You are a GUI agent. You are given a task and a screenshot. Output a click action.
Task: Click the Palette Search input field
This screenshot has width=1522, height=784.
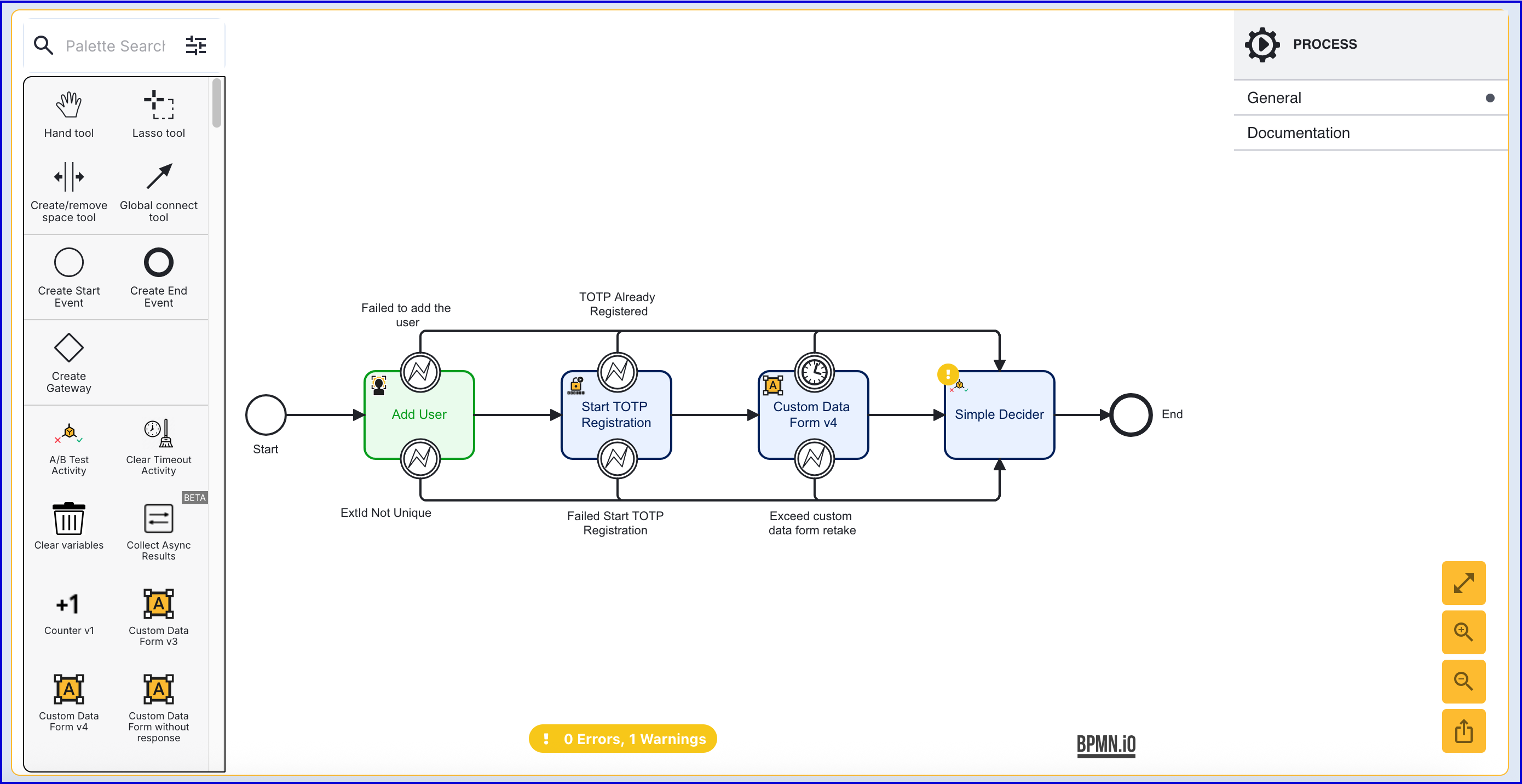point(115,45)
